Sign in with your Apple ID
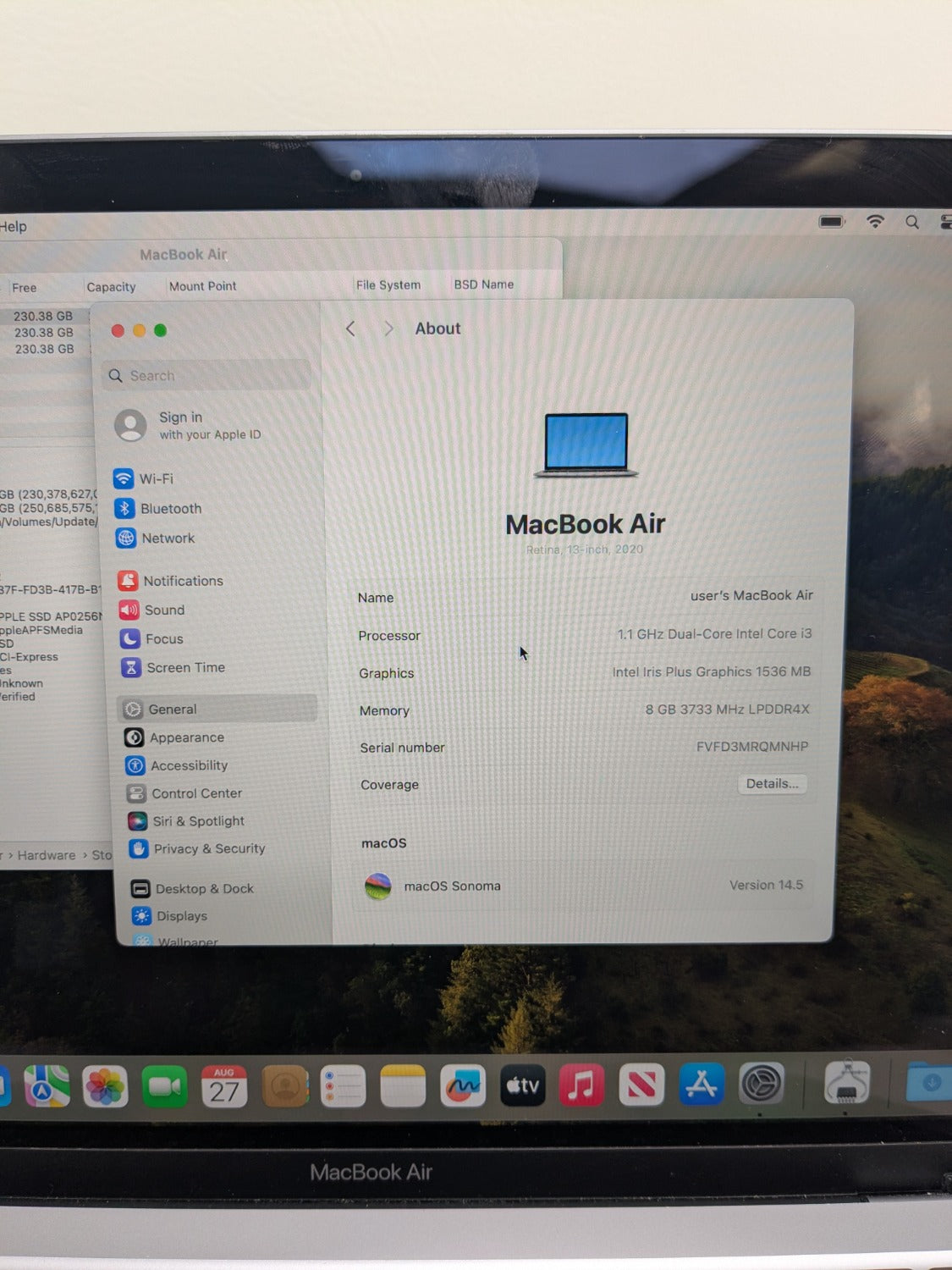This screenshot has width=952, height=1270. (x=189, y=425)
